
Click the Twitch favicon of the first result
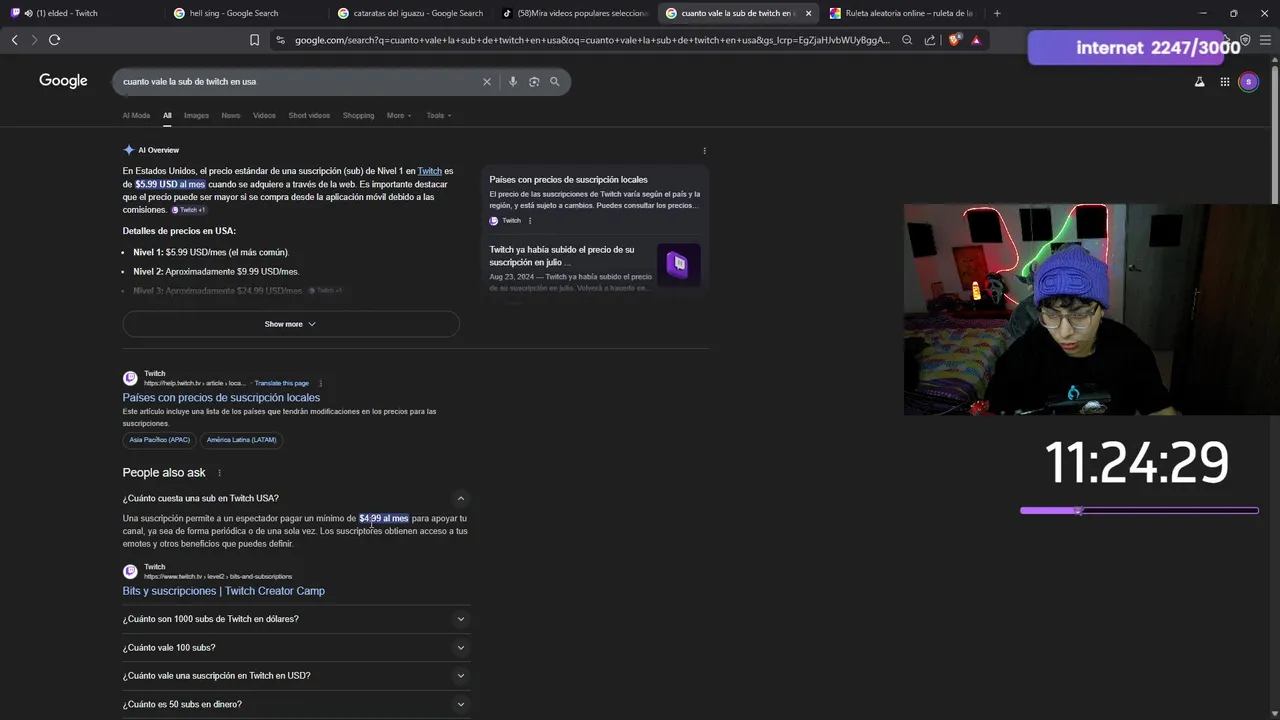point(130,378)
